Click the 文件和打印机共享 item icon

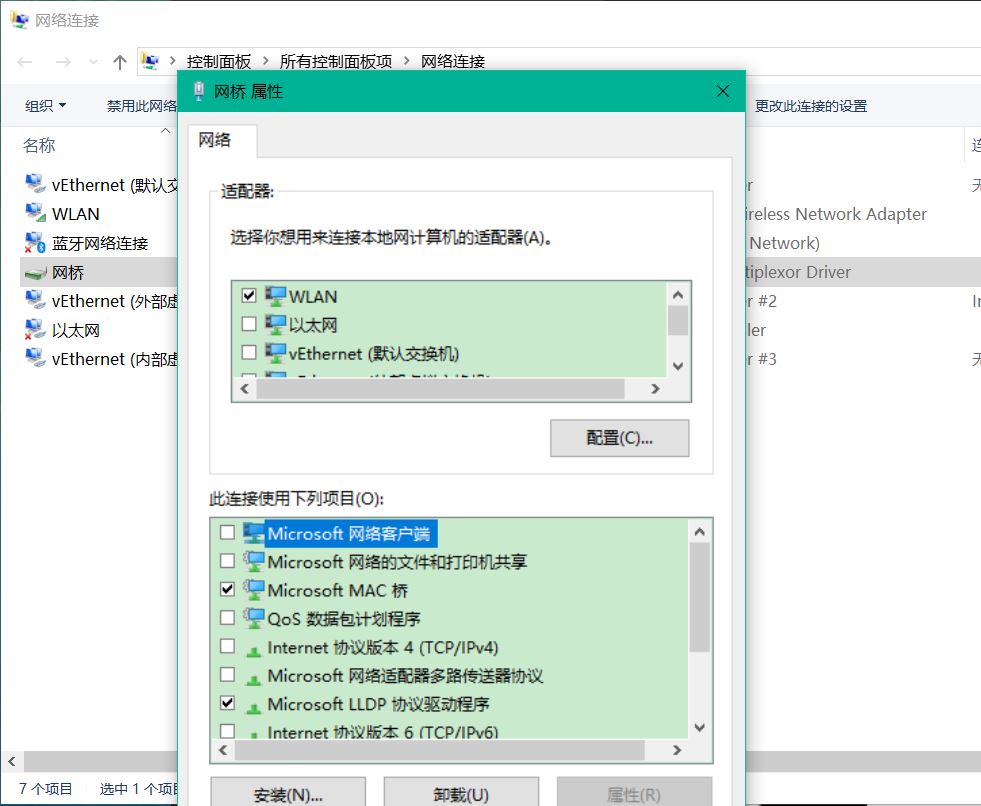[253, 561]
